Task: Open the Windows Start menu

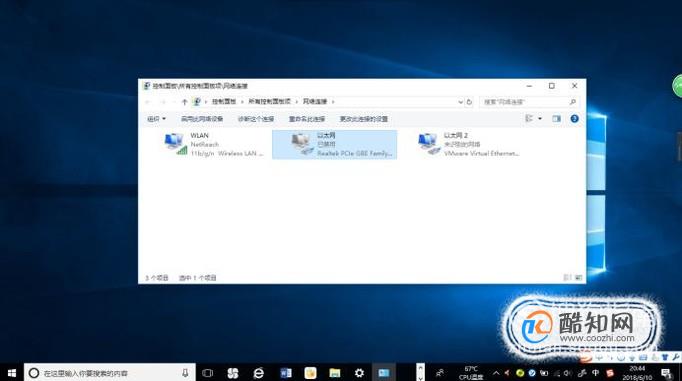Action: (12, 373)
